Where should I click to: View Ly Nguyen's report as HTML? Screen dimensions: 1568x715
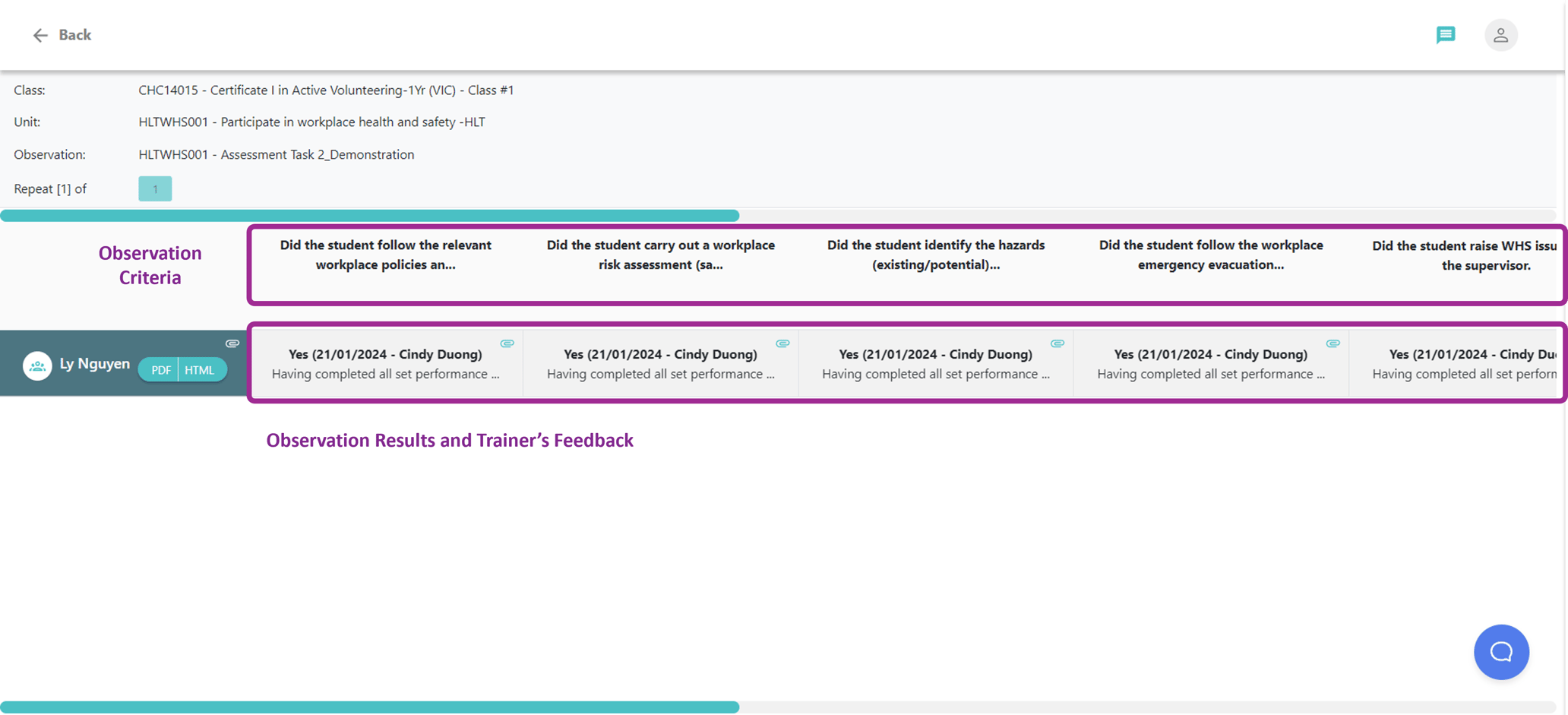200,370
